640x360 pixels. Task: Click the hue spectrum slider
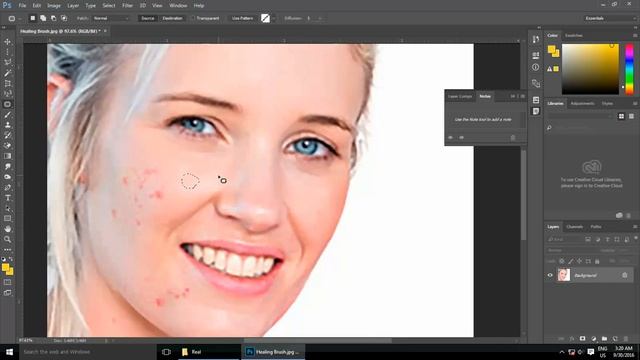click(629, 69)
